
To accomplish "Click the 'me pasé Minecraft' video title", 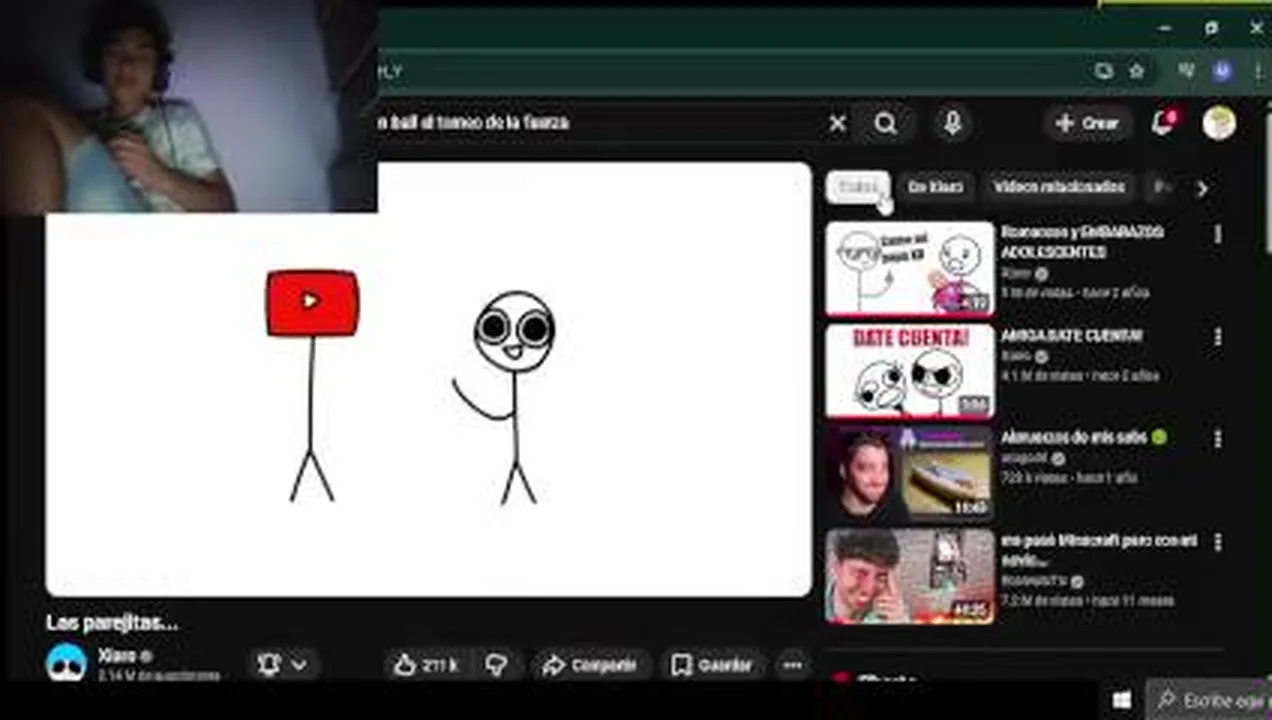I will 1099,550.
